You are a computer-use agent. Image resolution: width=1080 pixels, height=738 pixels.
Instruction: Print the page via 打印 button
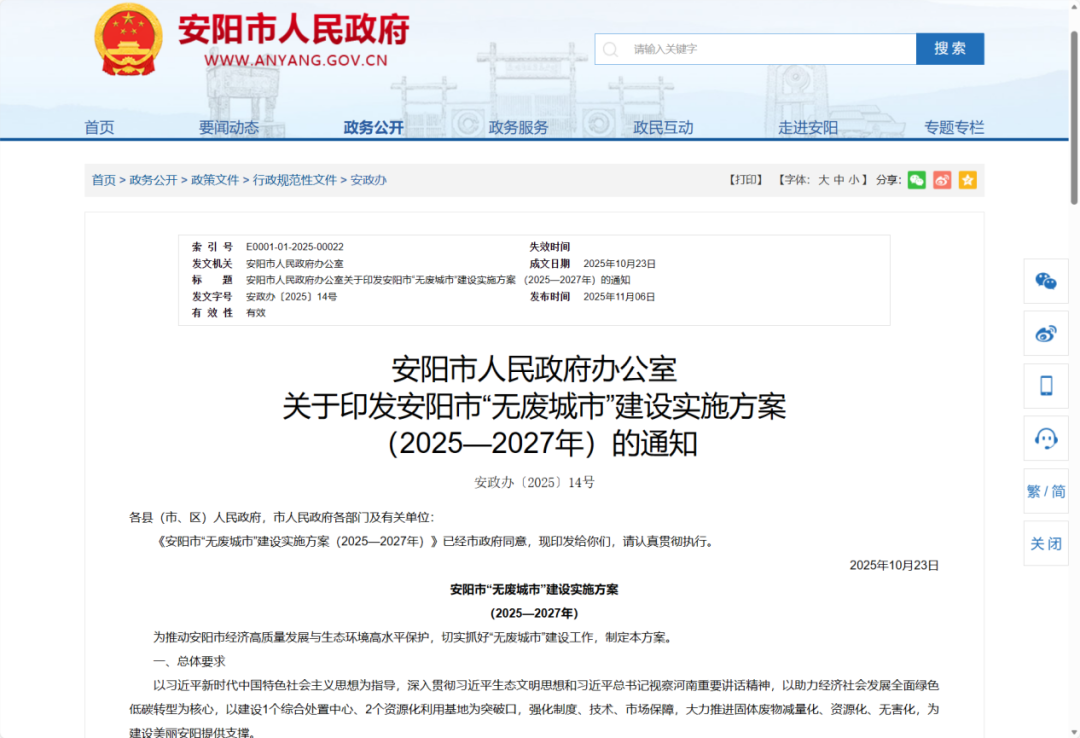click(x=745, y=180)
